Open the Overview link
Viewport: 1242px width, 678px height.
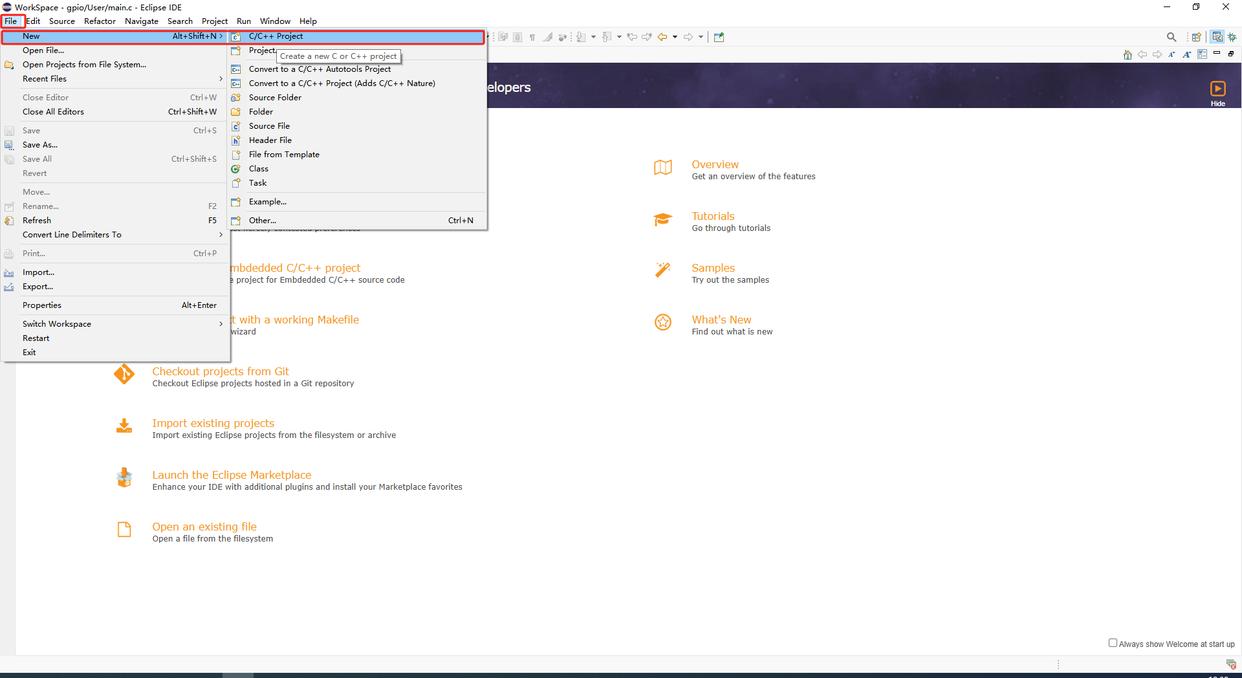coord(715,164)
